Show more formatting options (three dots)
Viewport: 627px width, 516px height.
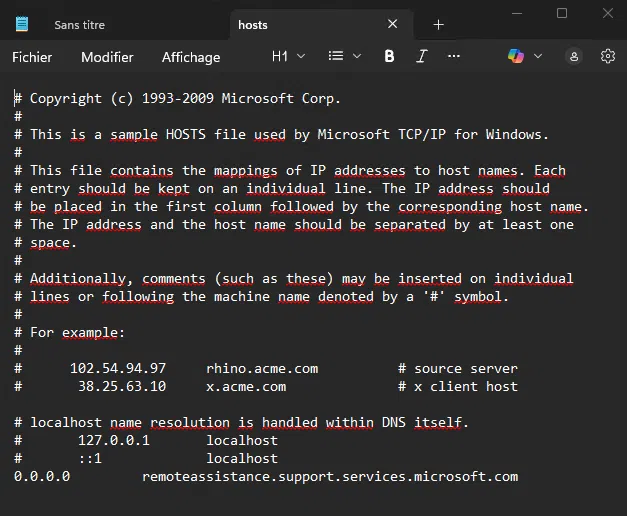(454, 57)
